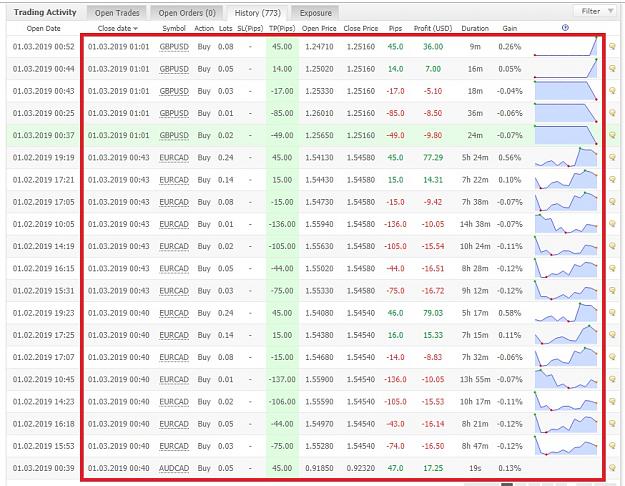View sparkline chart for 0.58% gain trade
This screenshot has height=486, width=625.
(x=566, y=313)
